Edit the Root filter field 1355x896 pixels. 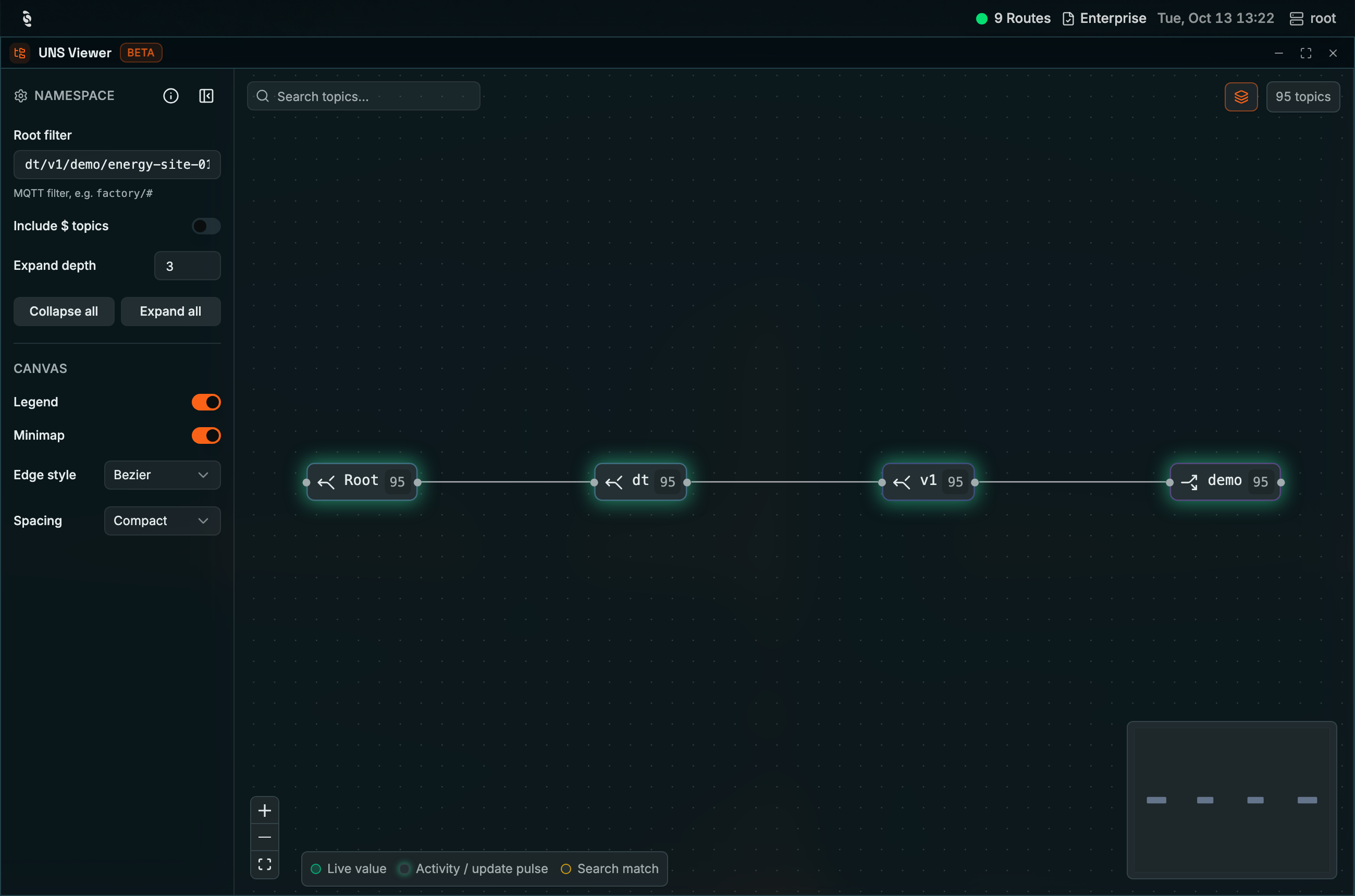tap(117, 165)
